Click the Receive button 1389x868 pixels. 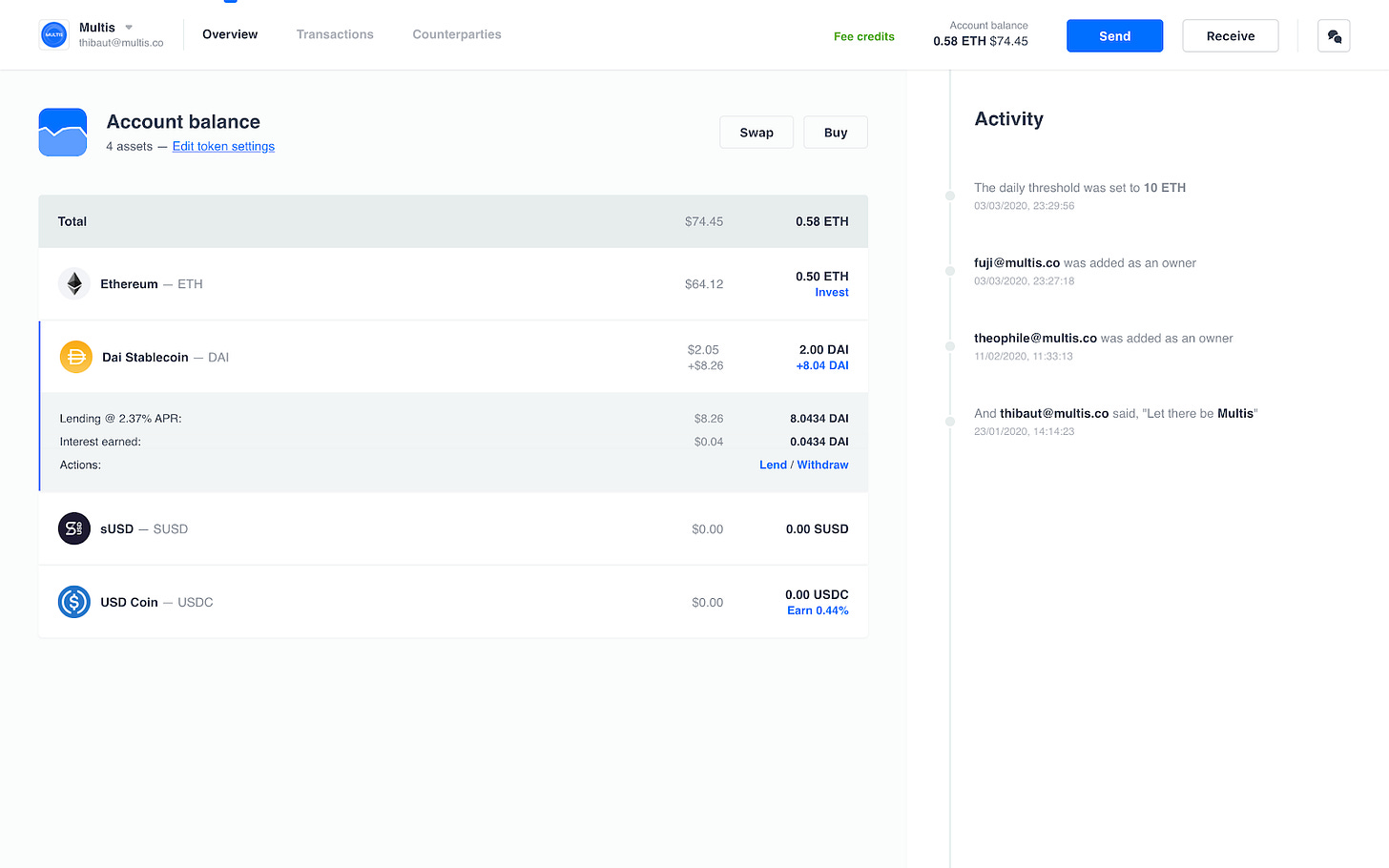click(x=1231, y=36)
